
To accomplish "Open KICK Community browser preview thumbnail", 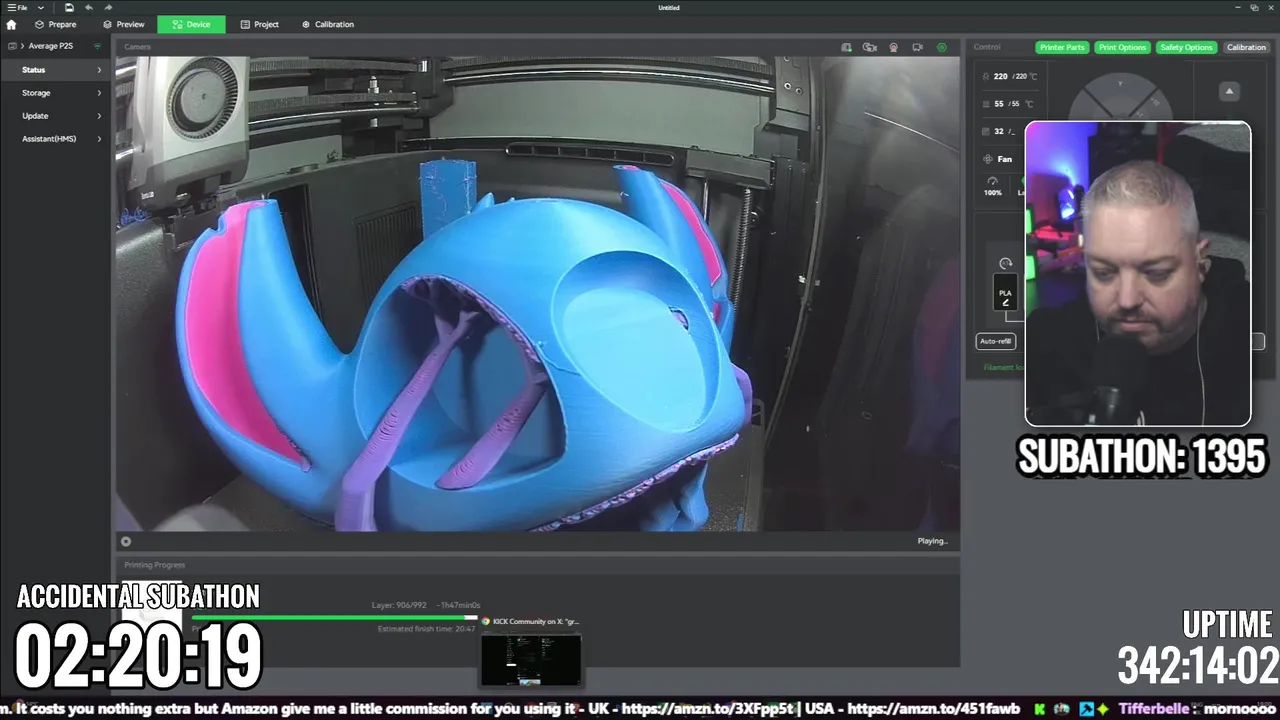I will (531, 660).
